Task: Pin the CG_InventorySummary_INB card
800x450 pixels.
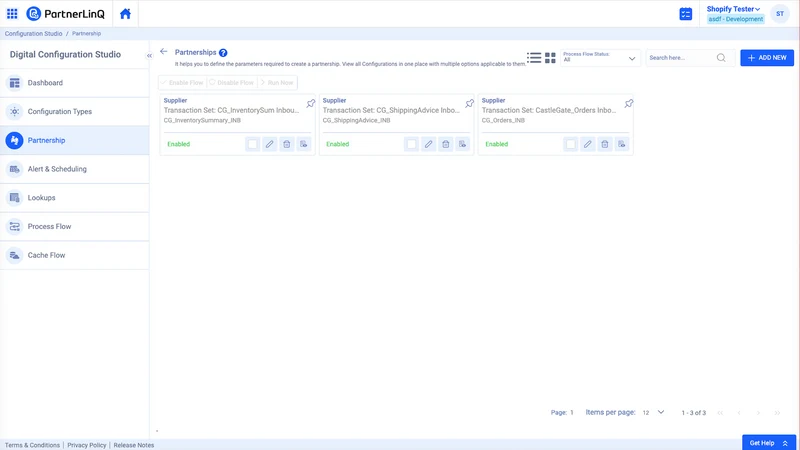Action: 310,104
